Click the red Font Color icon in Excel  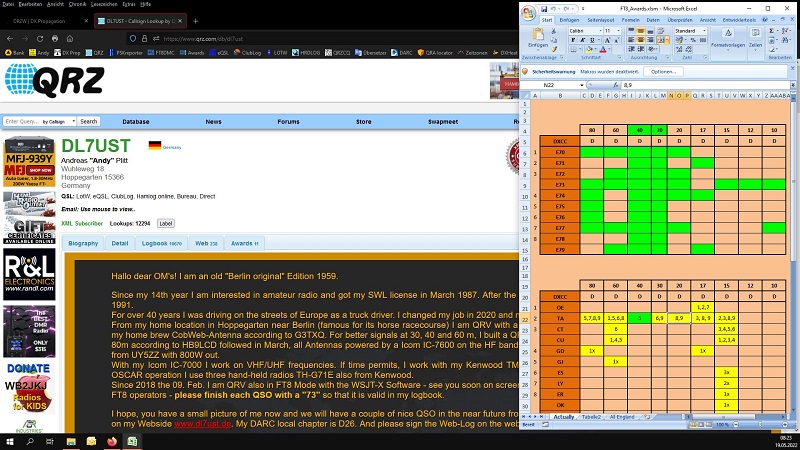click(x=603, y=49)
